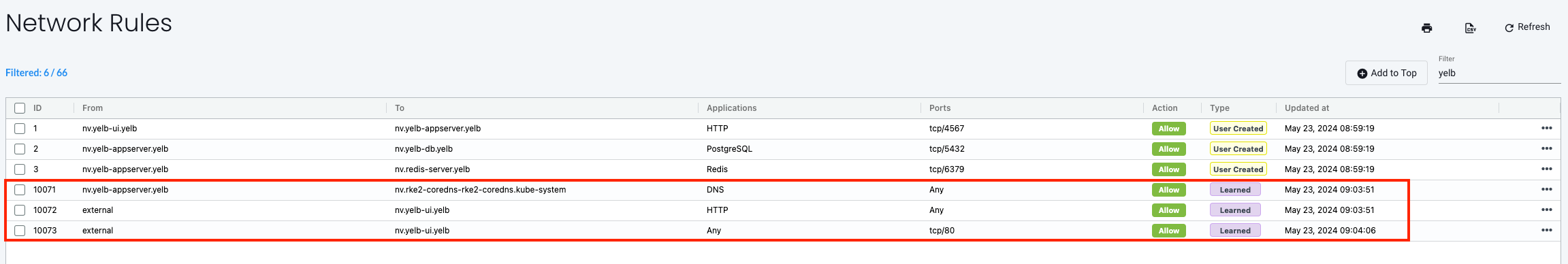Click the Redis application cell
The image size is (1568, 264).
717,169
